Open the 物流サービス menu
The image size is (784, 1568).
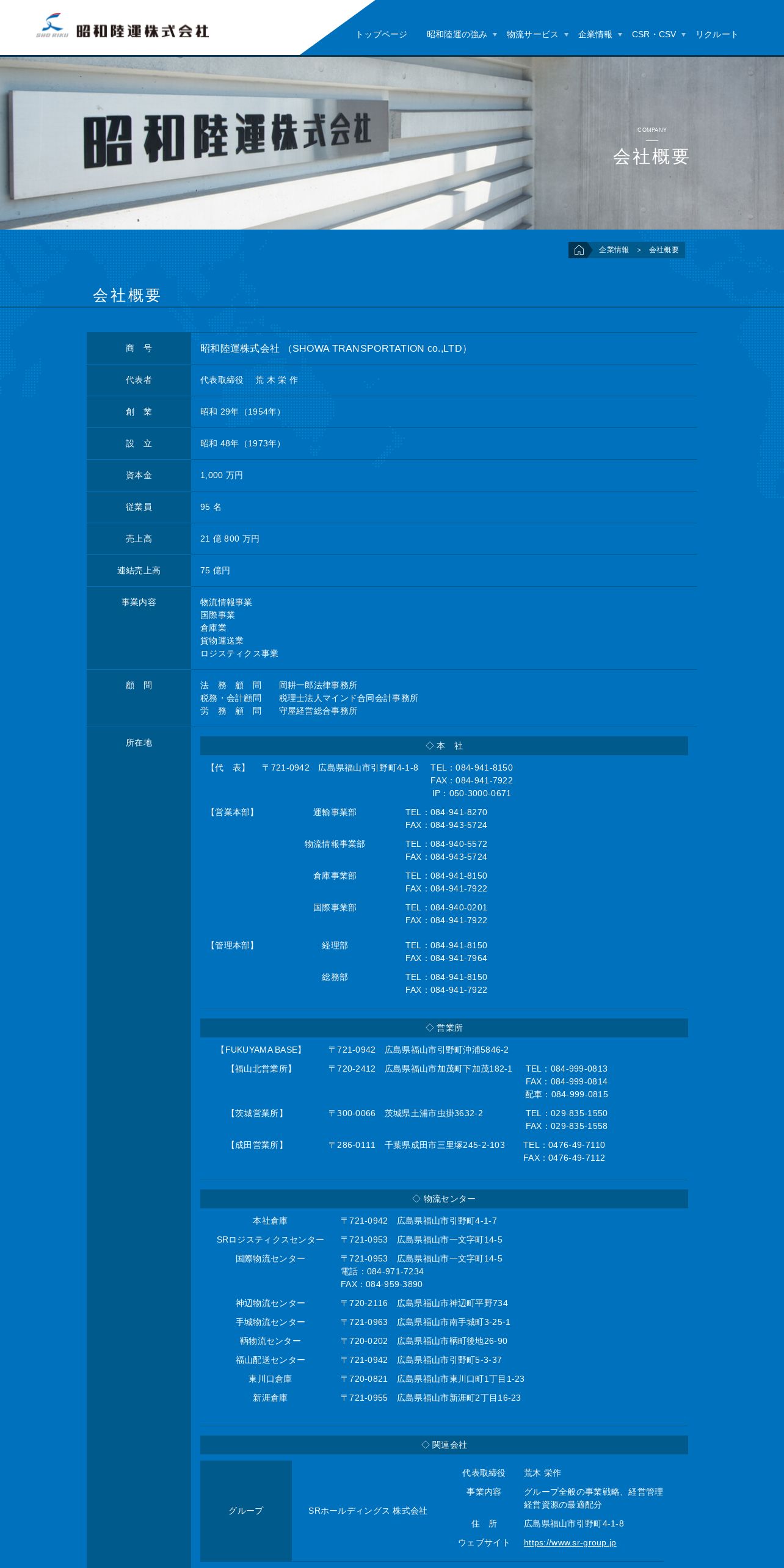tap(532, 34)
